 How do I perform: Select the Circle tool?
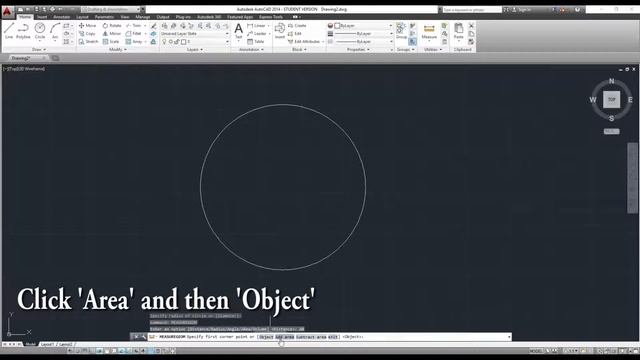[x=40, y=31]
